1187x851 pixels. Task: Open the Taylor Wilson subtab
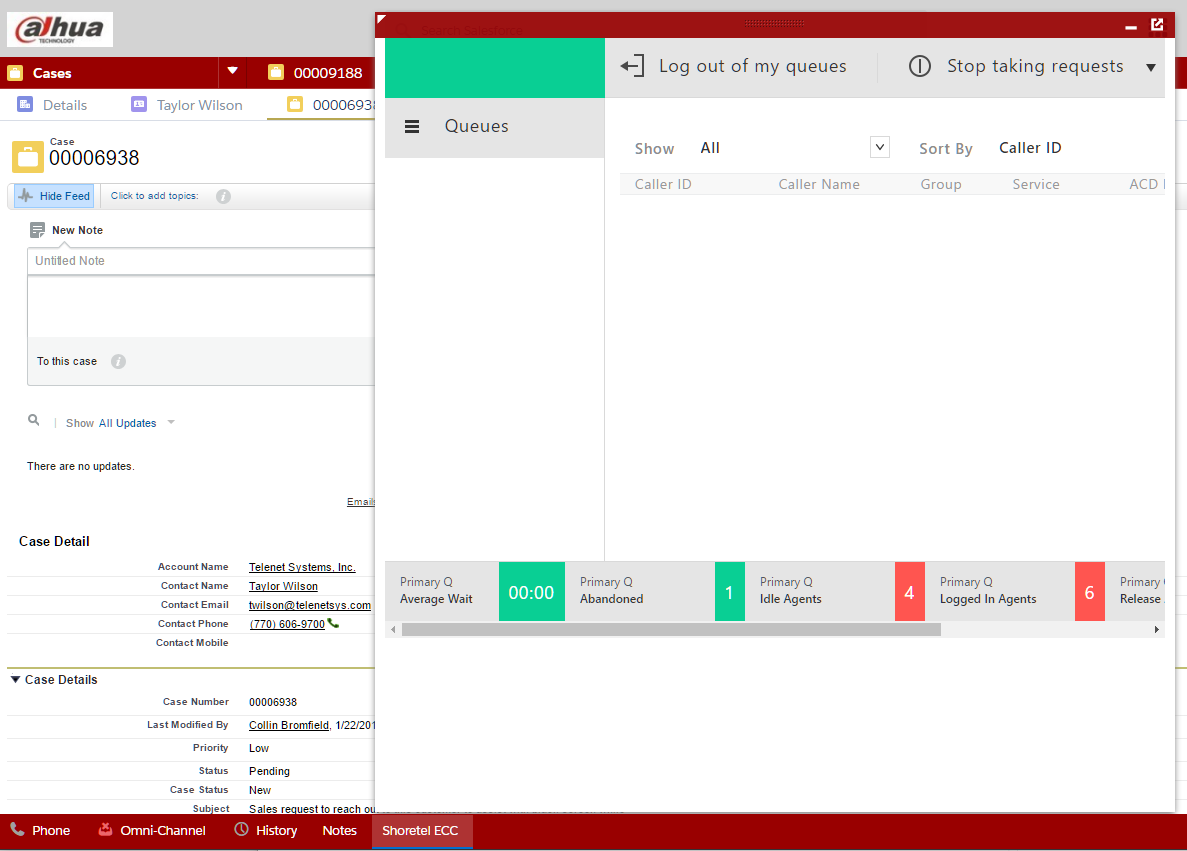click(x=187, y=105)
